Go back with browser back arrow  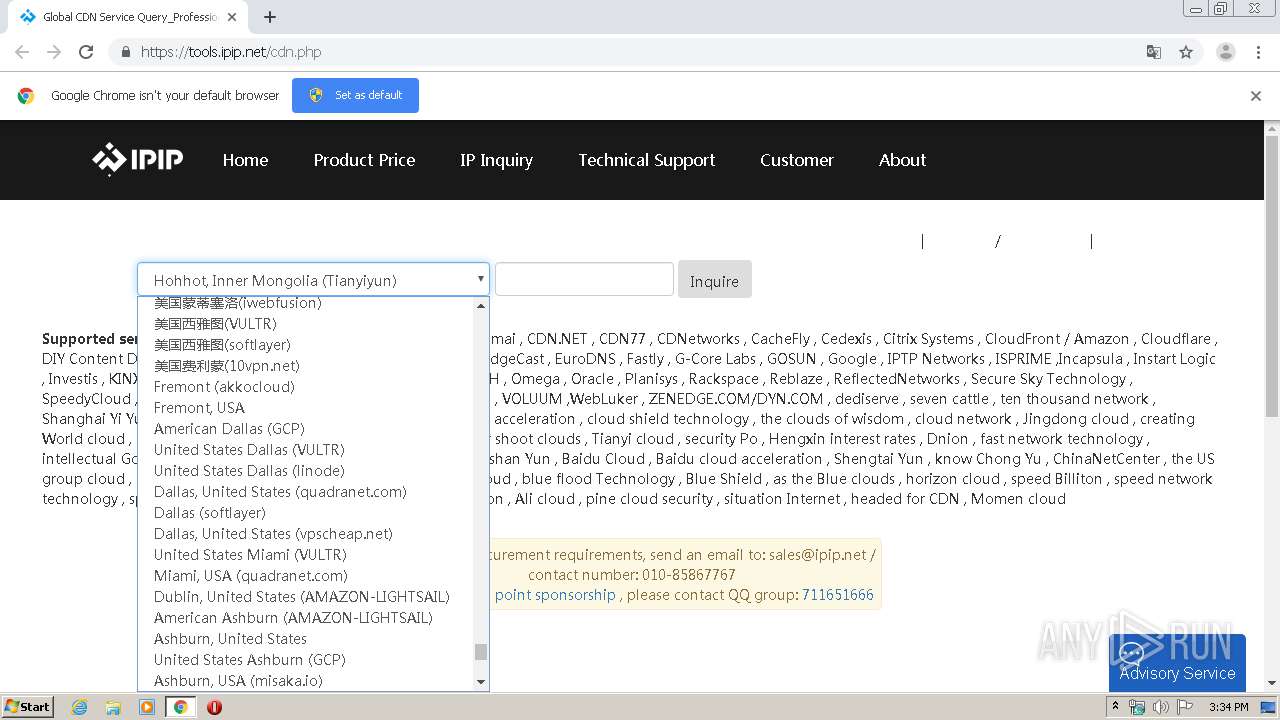22,52
